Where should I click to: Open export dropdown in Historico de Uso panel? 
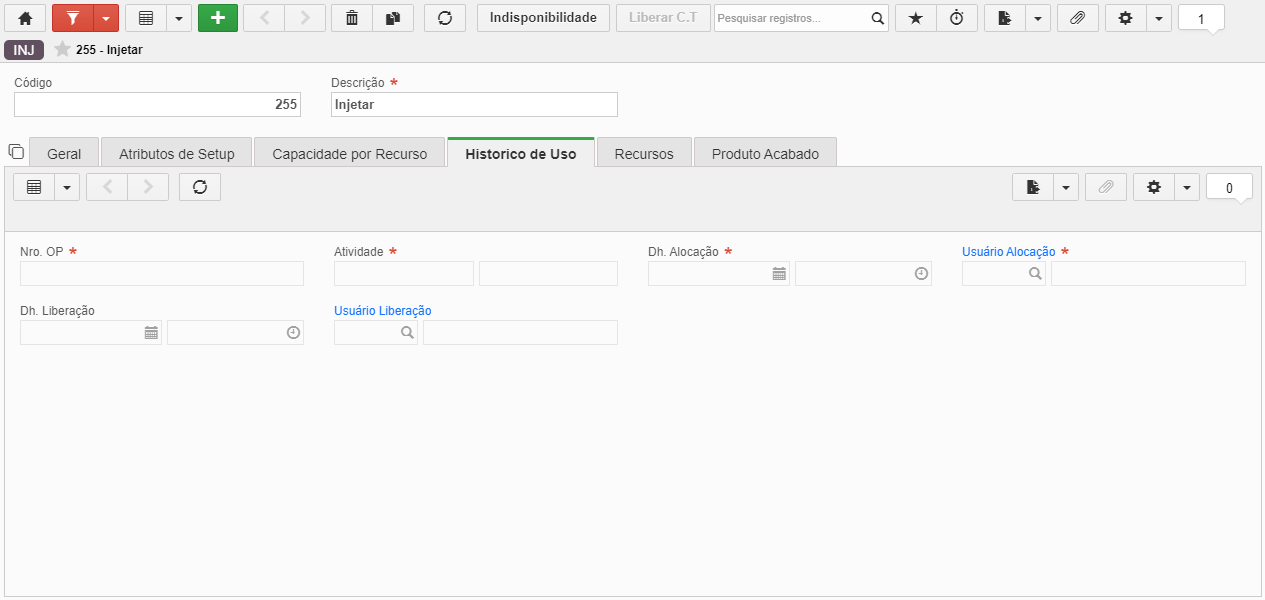click(x=1066, y=187)
